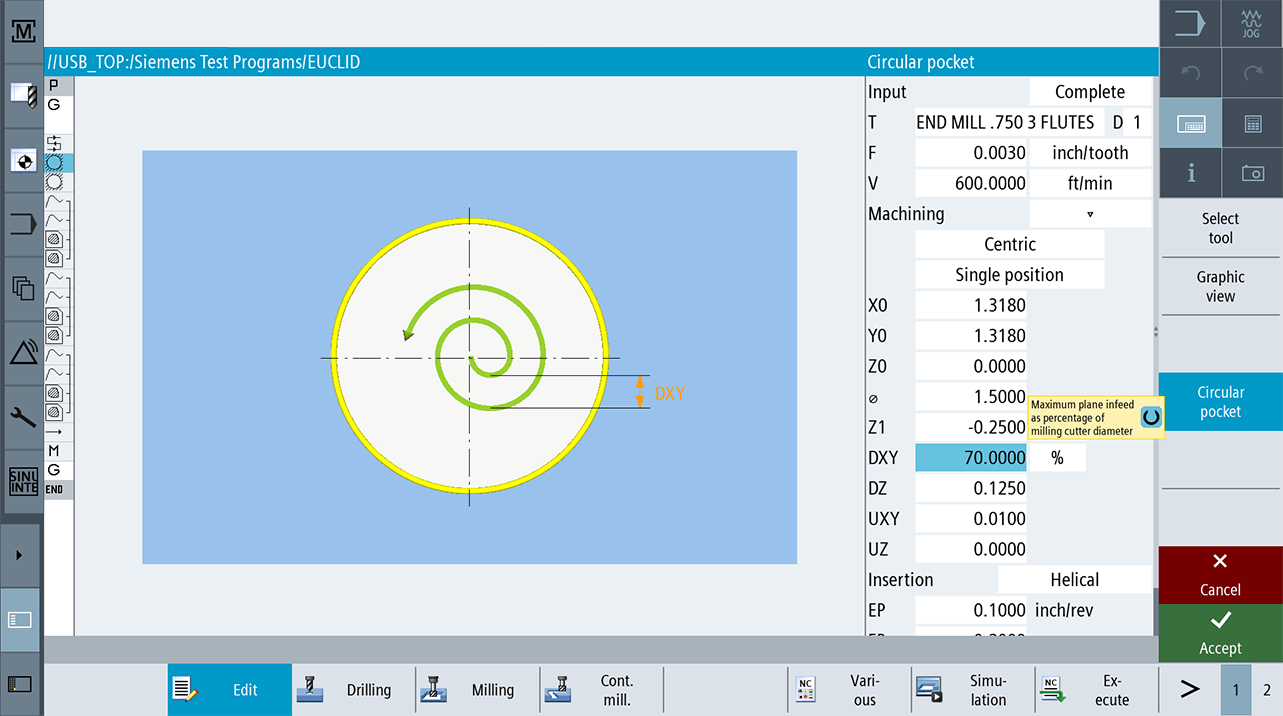Open the calculator icon
This screenshot has height=716, width=1283.
(1252, 124)
